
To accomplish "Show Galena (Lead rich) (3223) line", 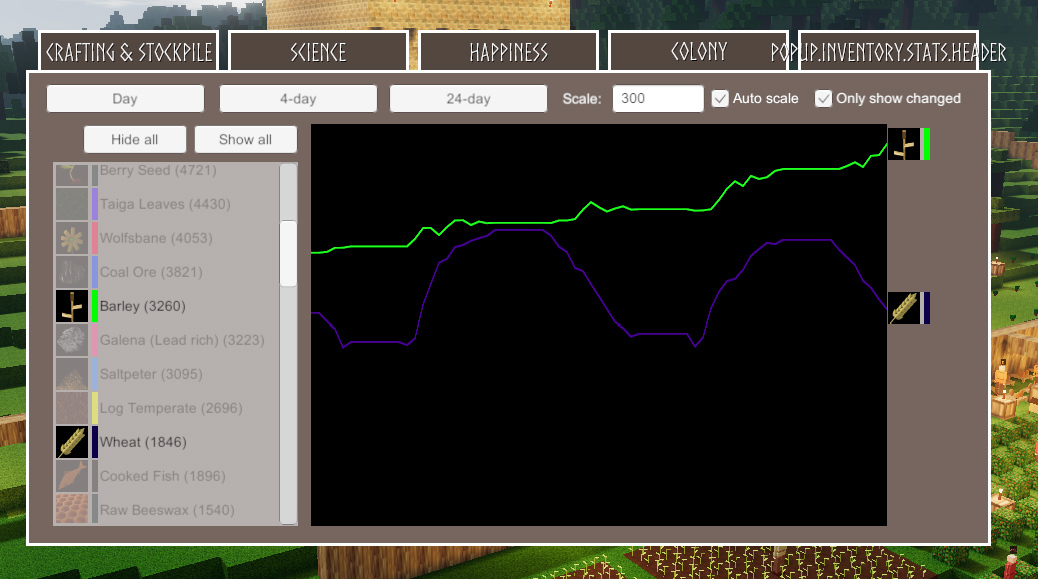I will [x=182, y=340].
